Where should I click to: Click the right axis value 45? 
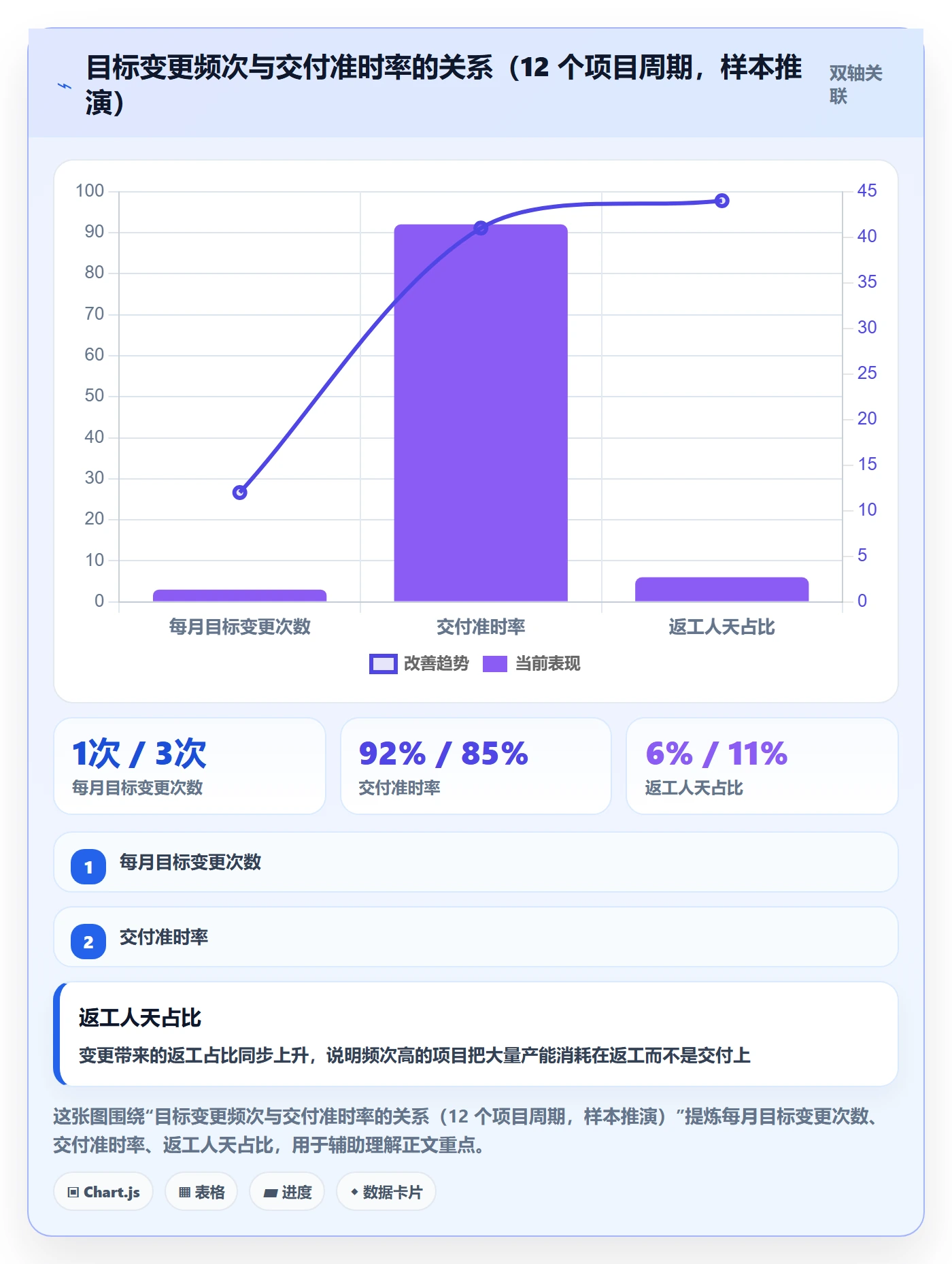pos(867,191)
